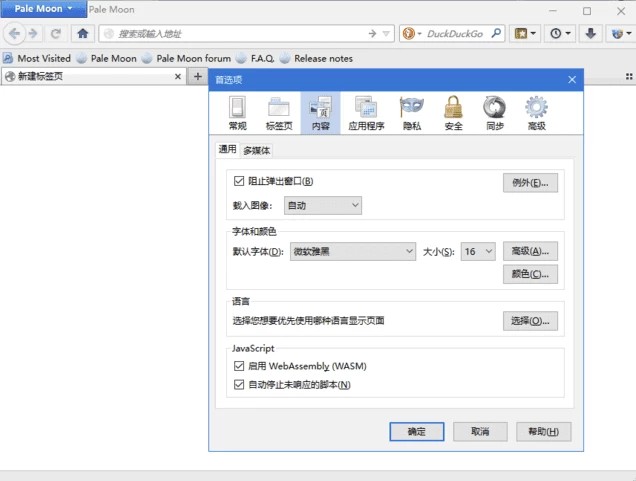
Task: Open the 隐私 (Privacy) mask icon pane
Action: coord(411,113)
